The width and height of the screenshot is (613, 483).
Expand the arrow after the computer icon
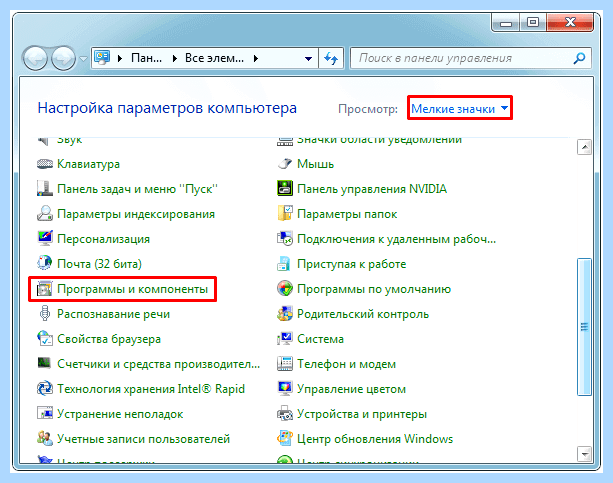point(120,59)
